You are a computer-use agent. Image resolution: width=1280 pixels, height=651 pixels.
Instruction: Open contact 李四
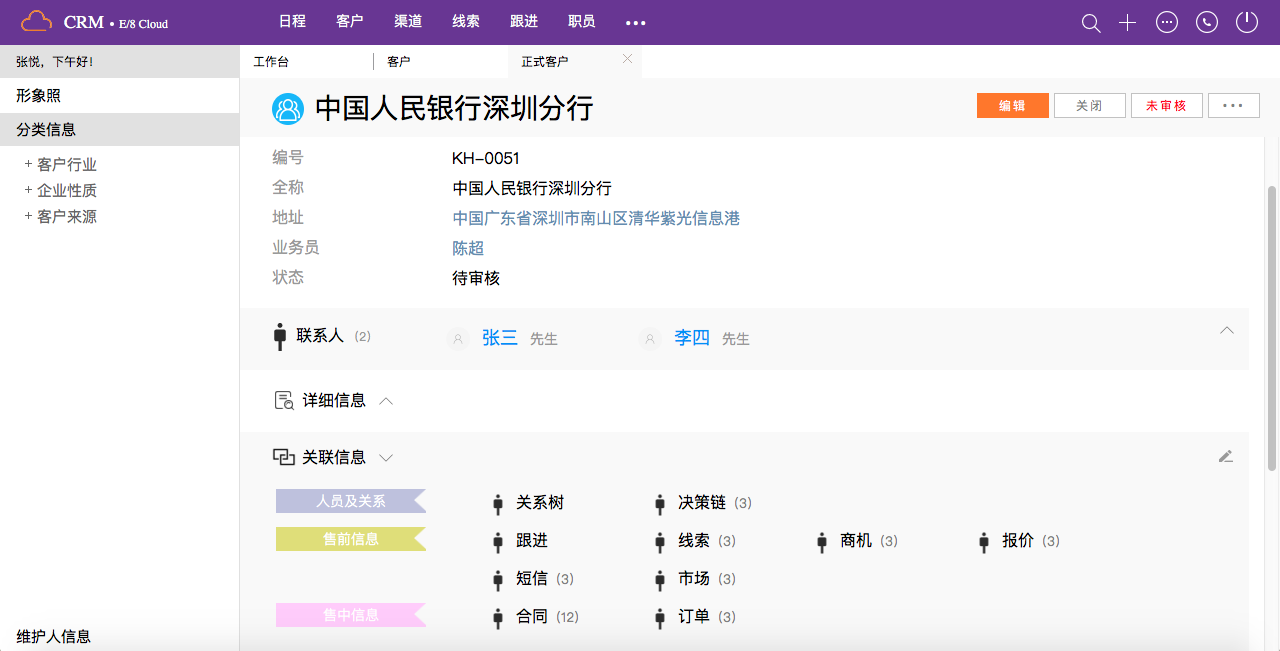692,338
